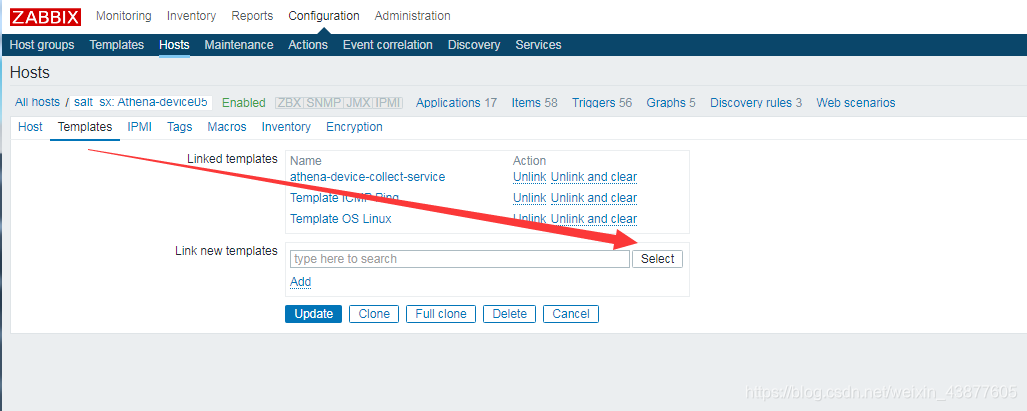The image size is (1027, 411).
Task: Switch to the Macros tab
Action: [x=227, y=127]
